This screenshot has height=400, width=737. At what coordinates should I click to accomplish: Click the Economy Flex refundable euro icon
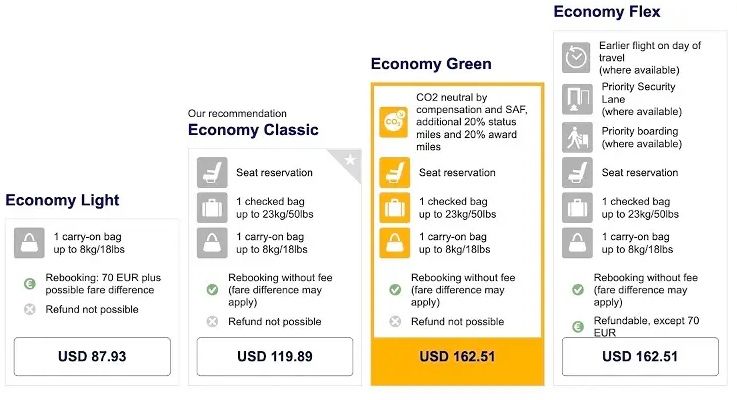click(x=577, y=326)
